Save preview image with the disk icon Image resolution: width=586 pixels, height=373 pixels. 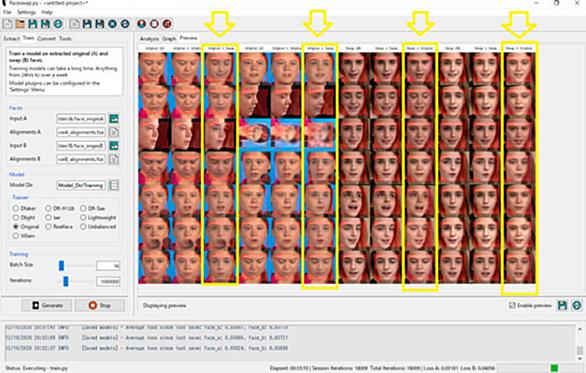[562, 305]
